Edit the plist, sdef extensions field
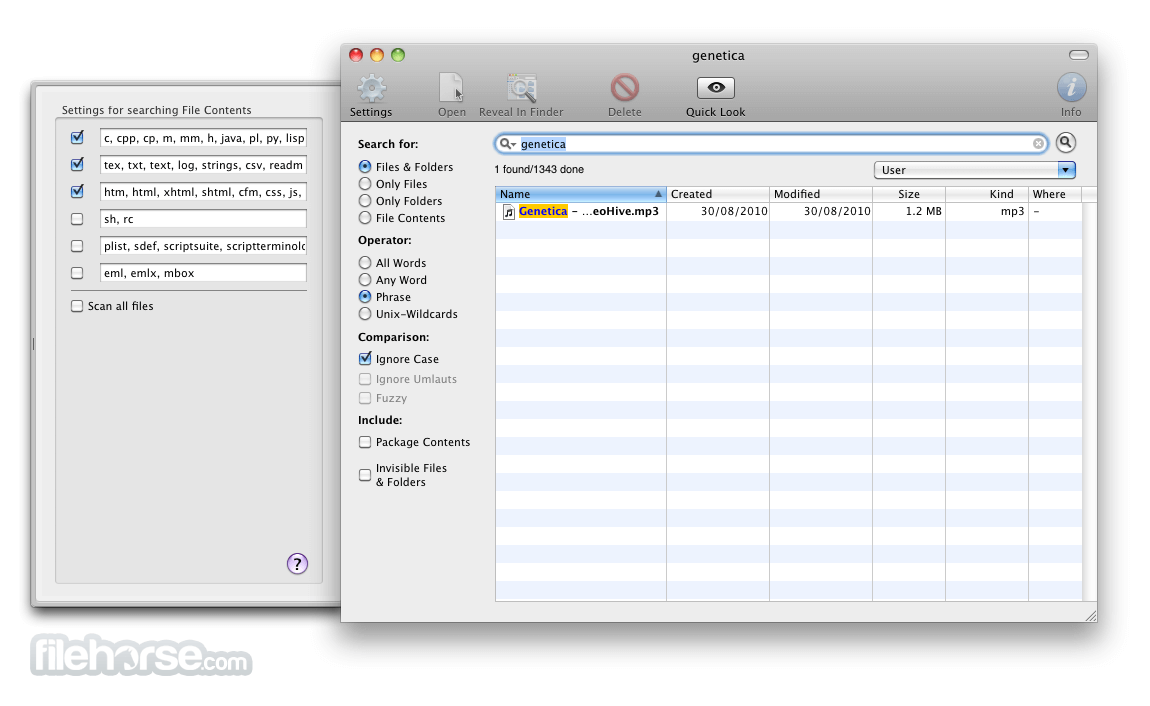 203,246
